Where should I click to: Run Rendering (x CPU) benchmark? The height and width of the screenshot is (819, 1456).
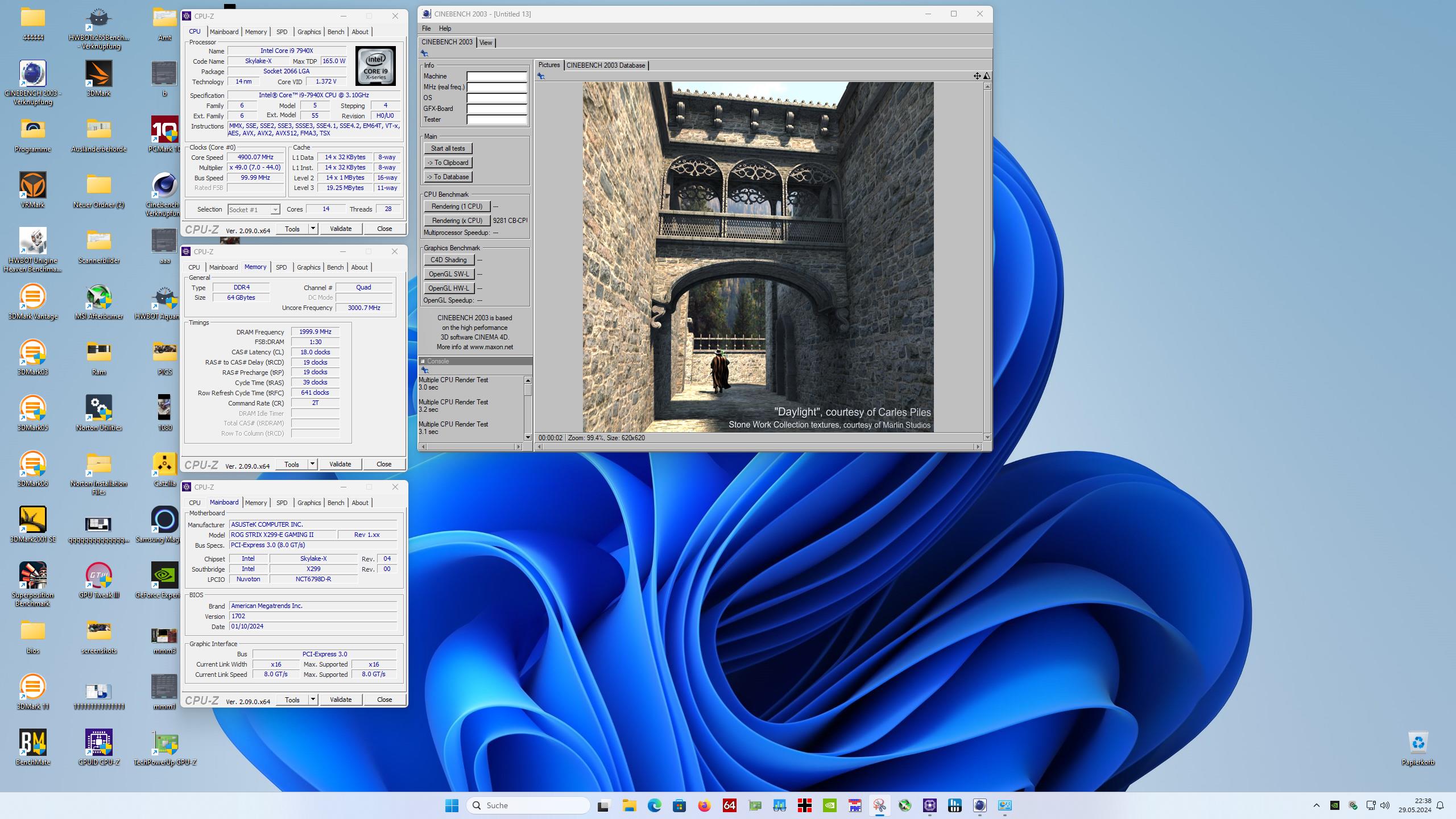pyautogui.click(x=457, y=221)
